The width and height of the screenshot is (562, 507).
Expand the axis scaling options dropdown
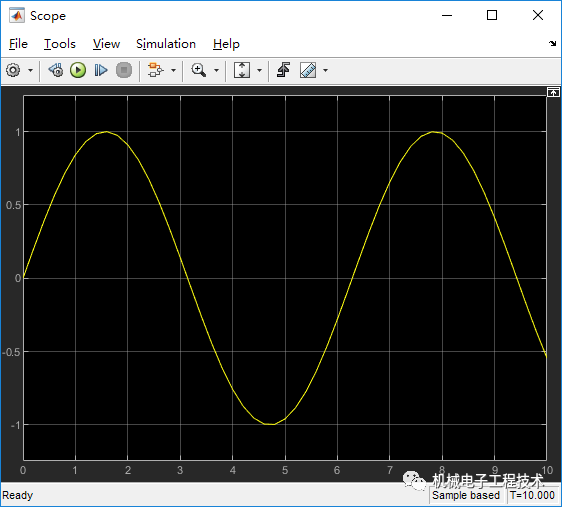tap(259, 70)
